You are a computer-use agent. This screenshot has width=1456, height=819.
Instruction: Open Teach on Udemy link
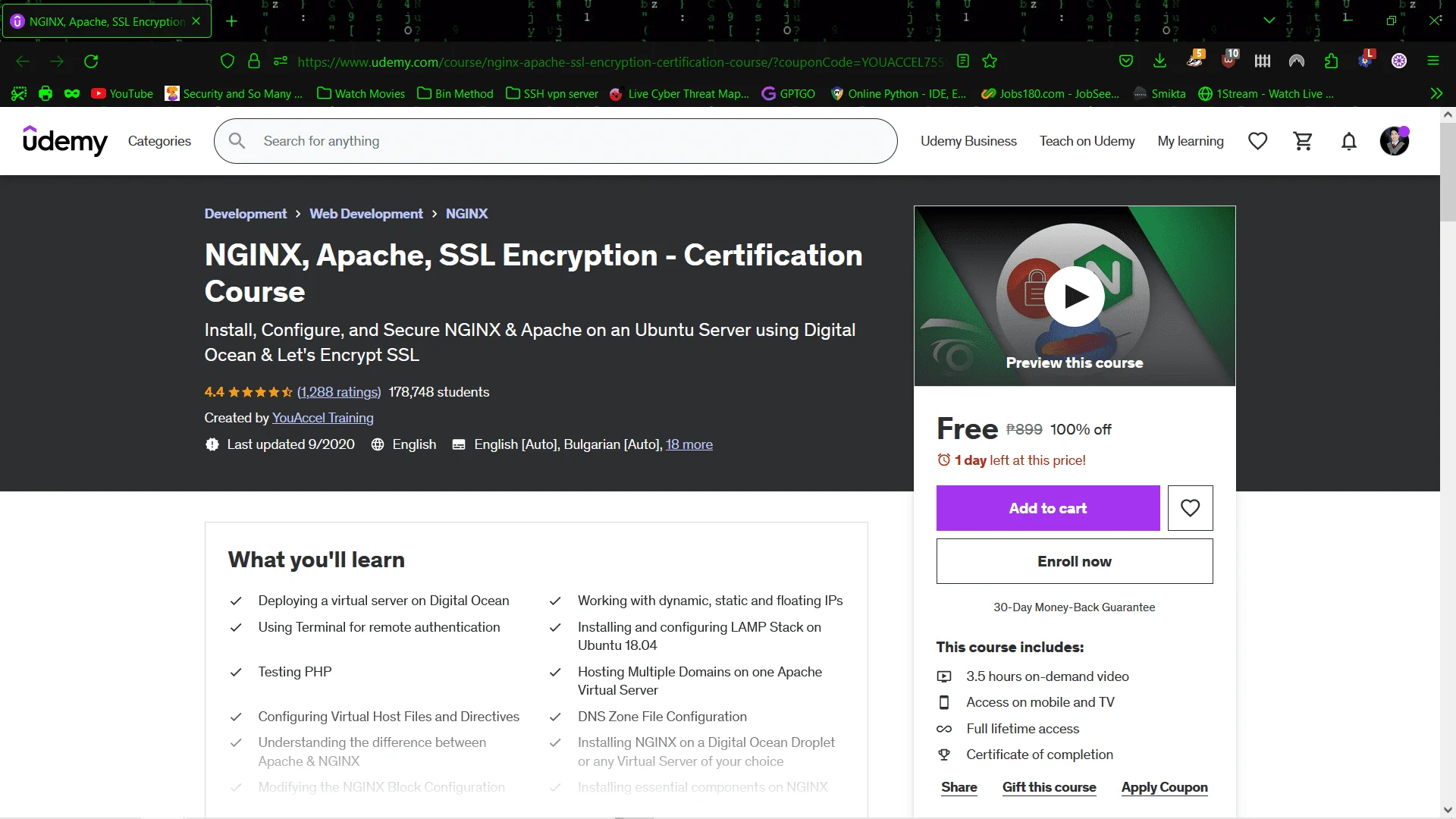click(x=1087, y=141)
